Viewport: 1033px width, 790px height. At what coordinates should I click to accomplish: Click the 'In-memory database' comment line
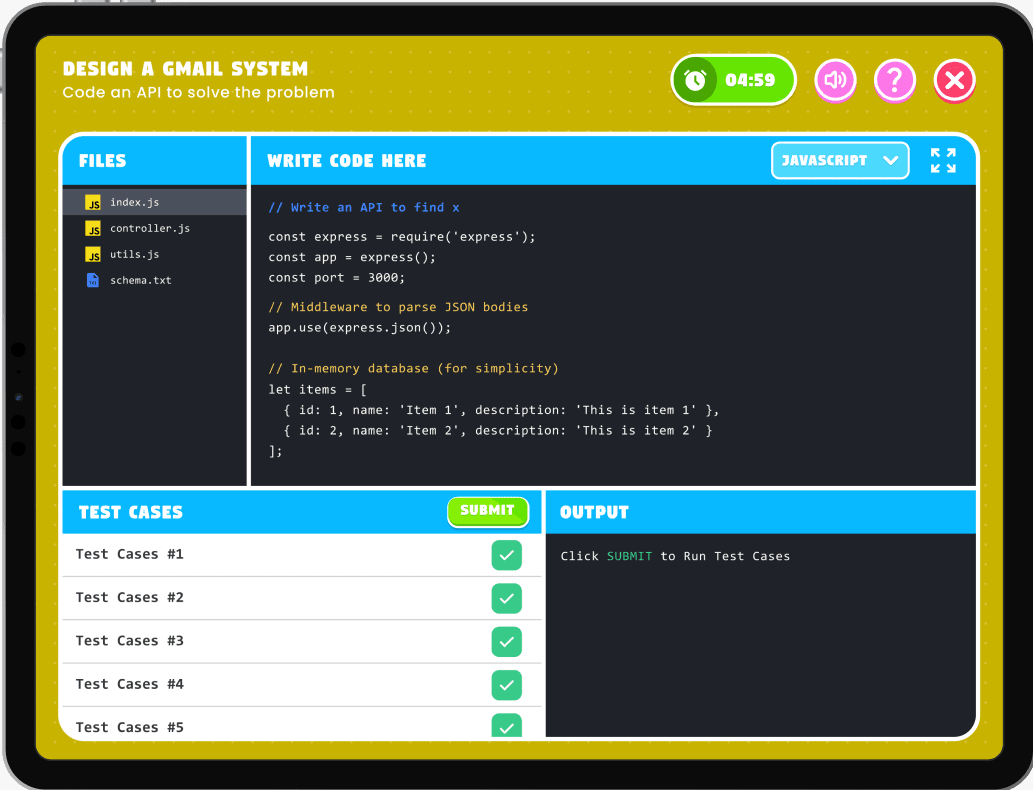(x=413, y=368)
